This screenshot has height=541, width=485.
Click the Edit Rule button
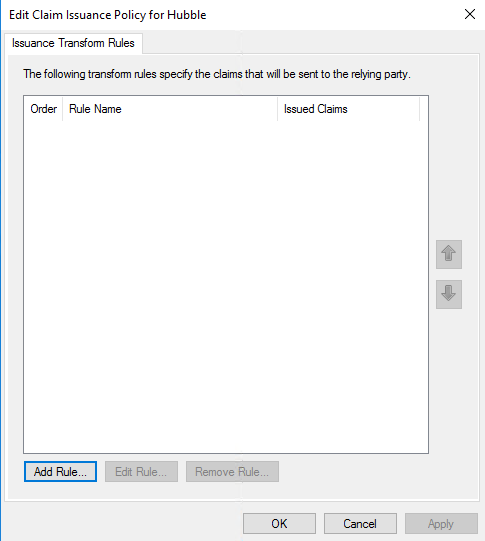coord(141,472)
